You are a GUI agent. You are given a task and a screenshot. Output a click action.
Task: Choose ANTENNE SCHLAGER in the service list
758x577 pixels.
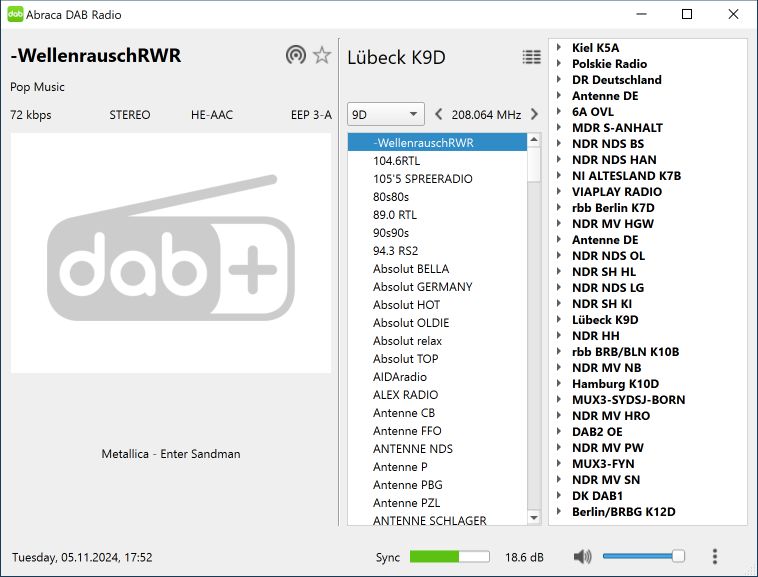coord(429,521)
